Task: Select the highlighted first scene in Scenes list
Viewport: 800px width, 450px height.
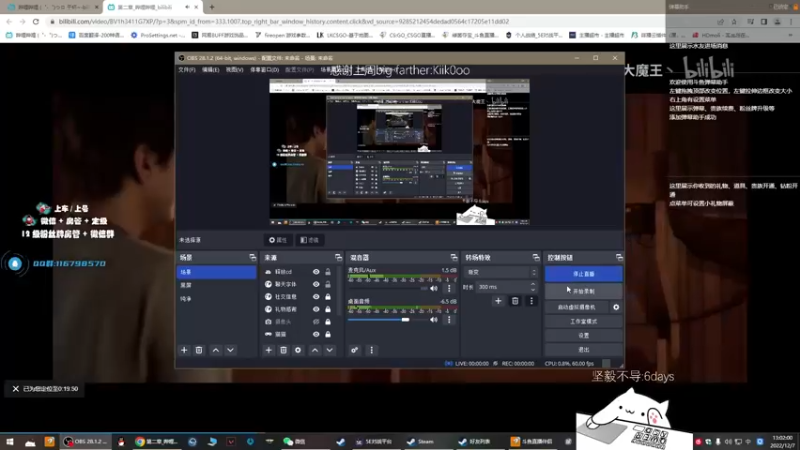Action: (x=216, y=272)
